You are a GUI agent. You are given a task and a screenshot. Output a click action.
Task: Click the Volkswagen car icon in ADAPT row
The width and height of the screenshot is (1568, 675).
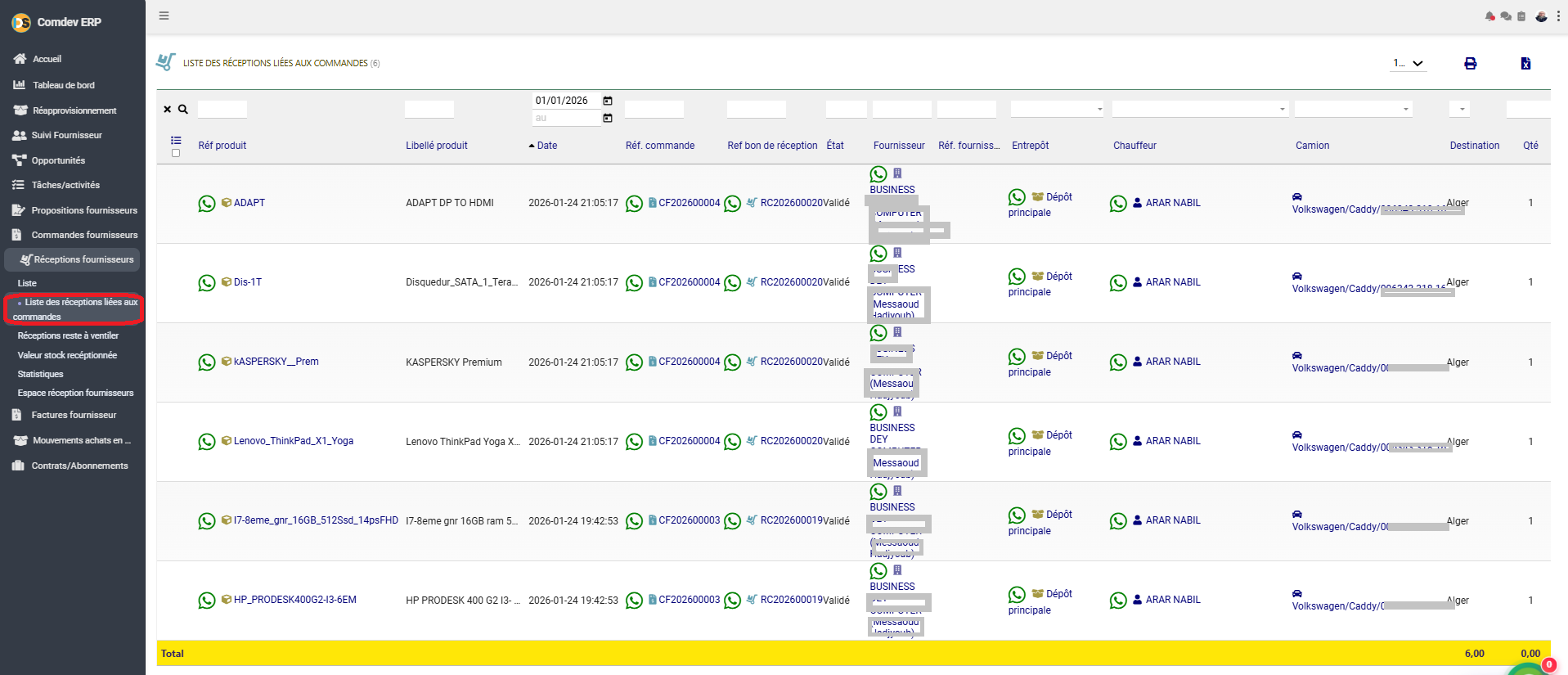coord(1297,196)
